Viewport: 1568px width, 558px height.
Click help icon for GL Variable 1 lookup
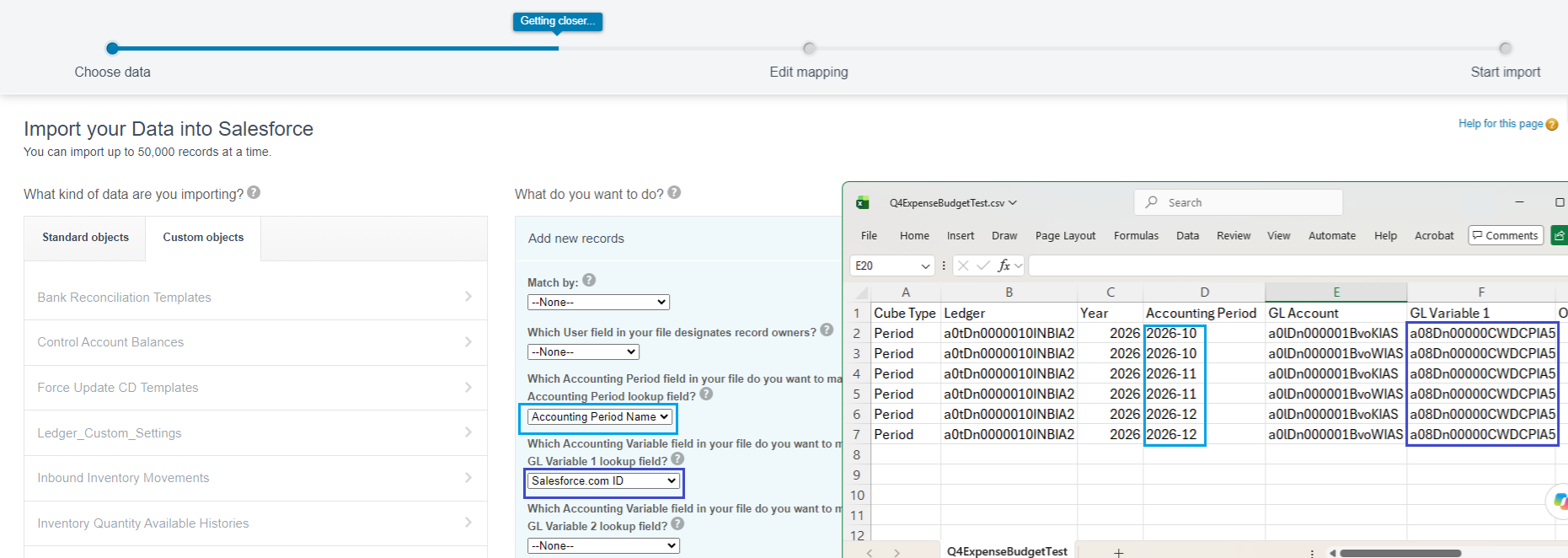coord(677,459)
